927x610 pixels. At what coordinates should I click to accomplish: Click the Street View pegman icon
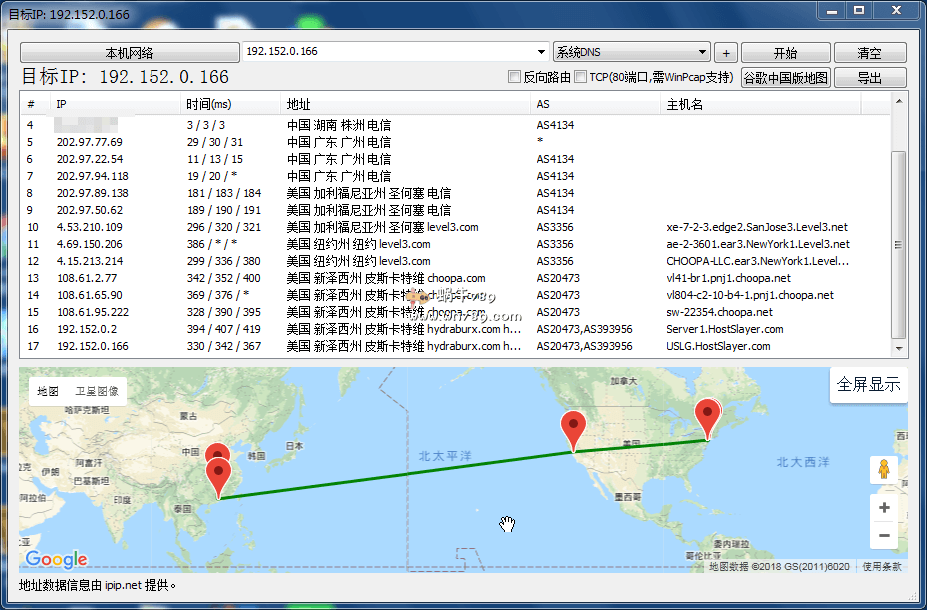pos(884,469)
